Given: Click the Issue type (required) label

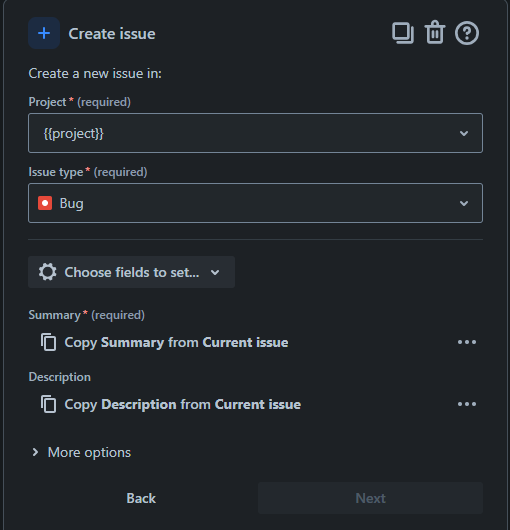Looking at the screenshot, I should (x=88, y=172).
